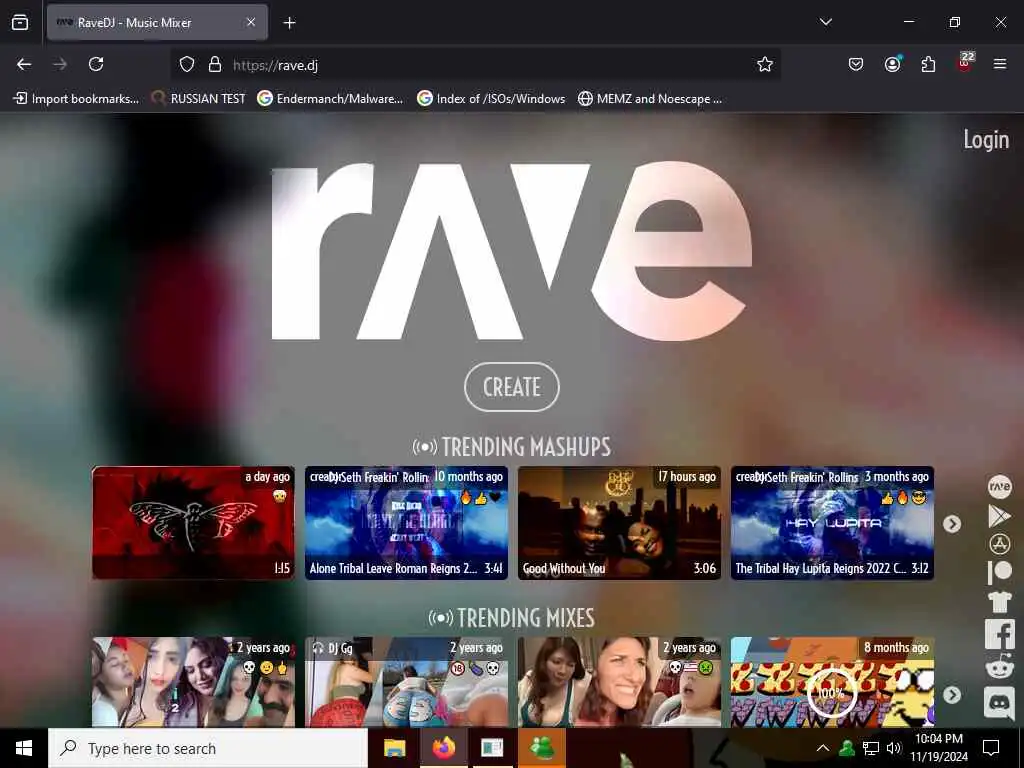This screenshot has height=768, width=1024.
Task: Go back to previous page
Action: pos(24,64)
